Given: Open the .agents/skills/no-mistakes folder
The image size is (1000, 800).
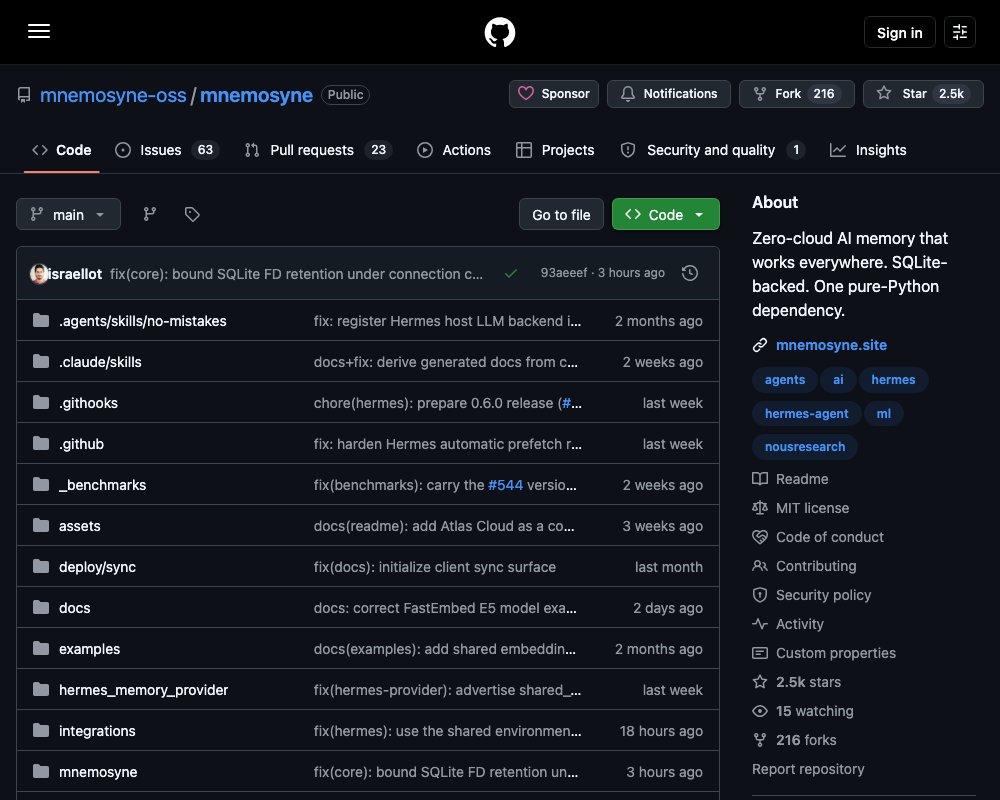Looking at the screenshot, I should click(142, 321).
